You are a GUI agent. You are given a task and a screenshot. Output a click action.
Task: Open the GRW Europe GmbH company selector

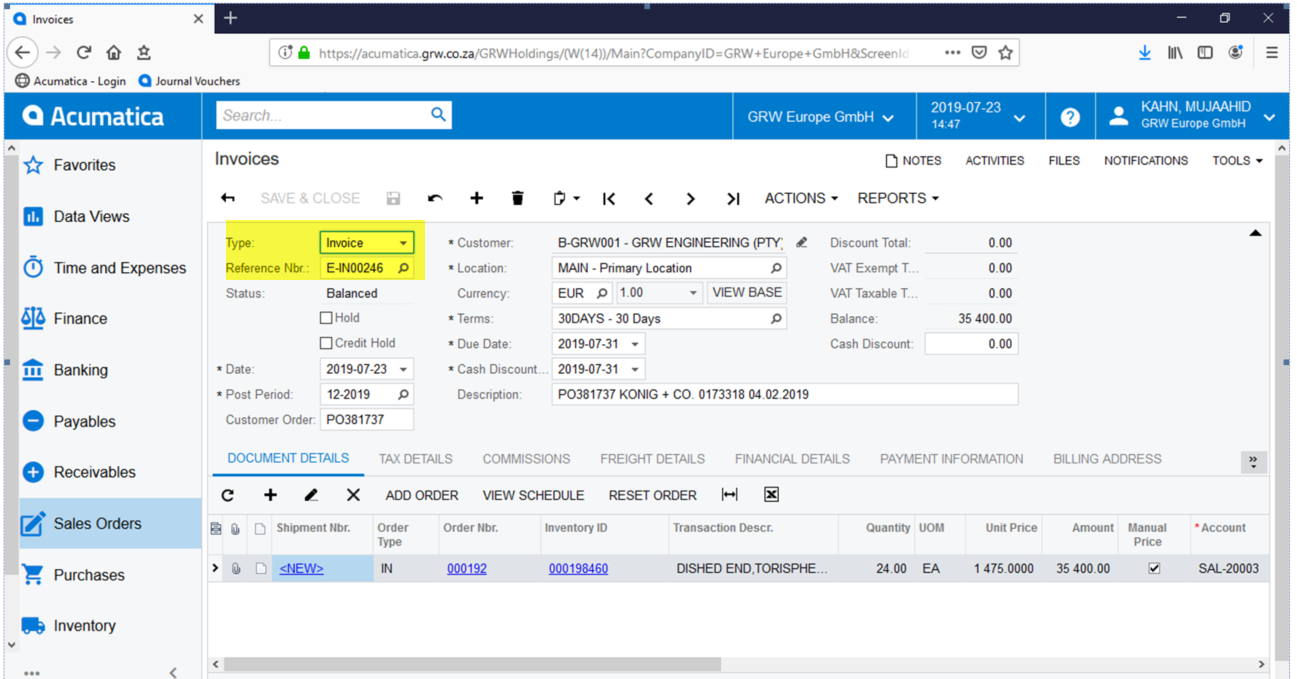coord(820,117)
